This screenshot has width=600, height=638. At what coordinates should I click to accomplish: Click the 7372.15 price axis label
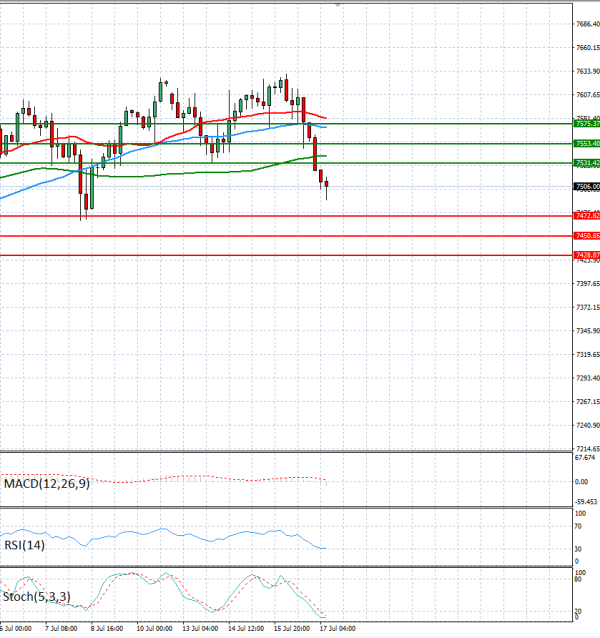point(588,308)
